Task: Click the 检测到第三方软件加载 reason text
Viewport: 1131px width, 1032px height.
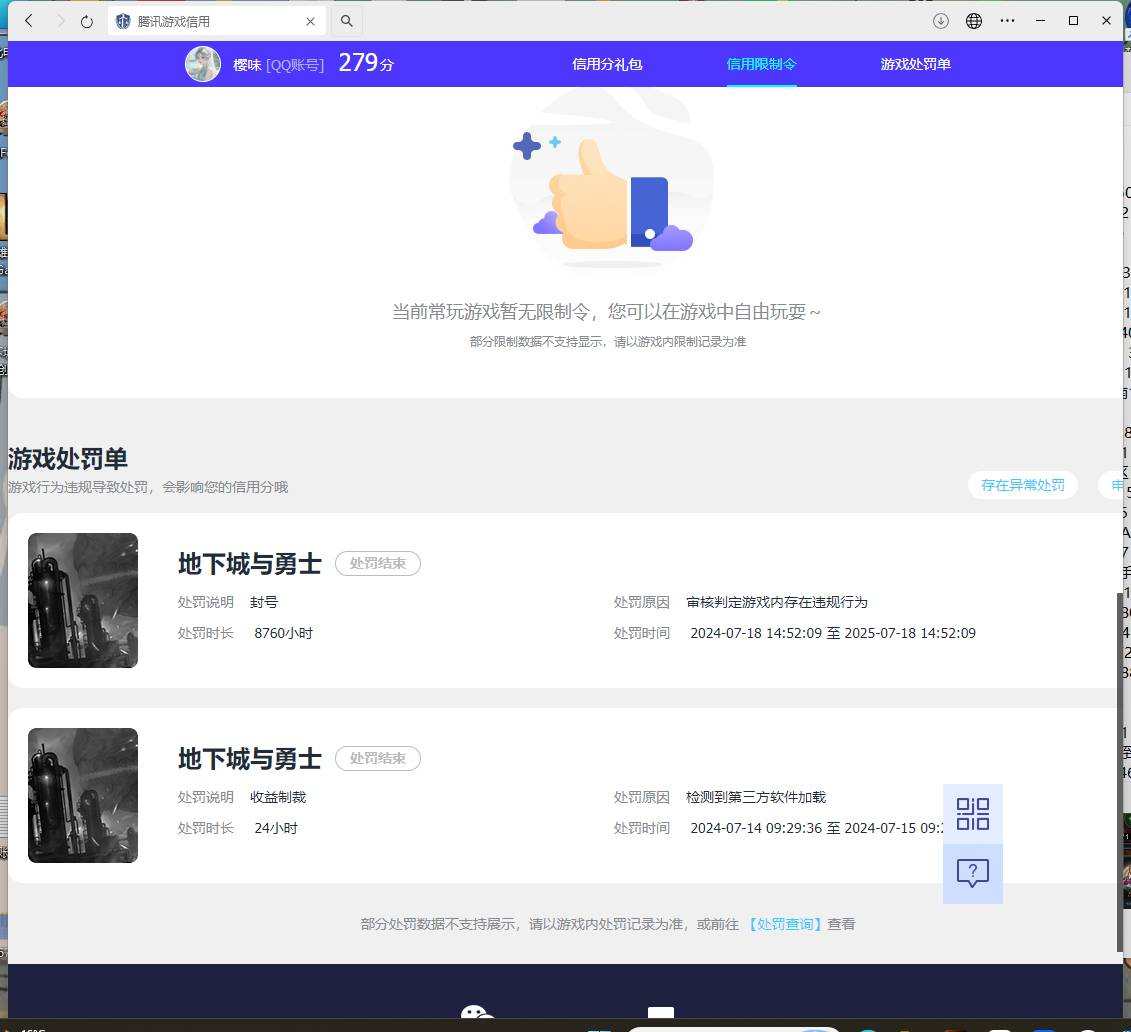Action: pos(756,797)
